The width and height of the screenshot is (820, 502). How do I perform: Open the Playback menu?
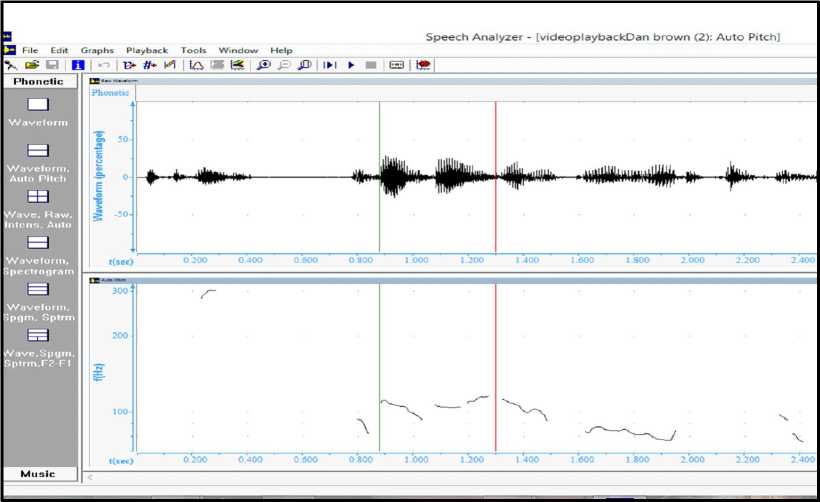point(147,50)
